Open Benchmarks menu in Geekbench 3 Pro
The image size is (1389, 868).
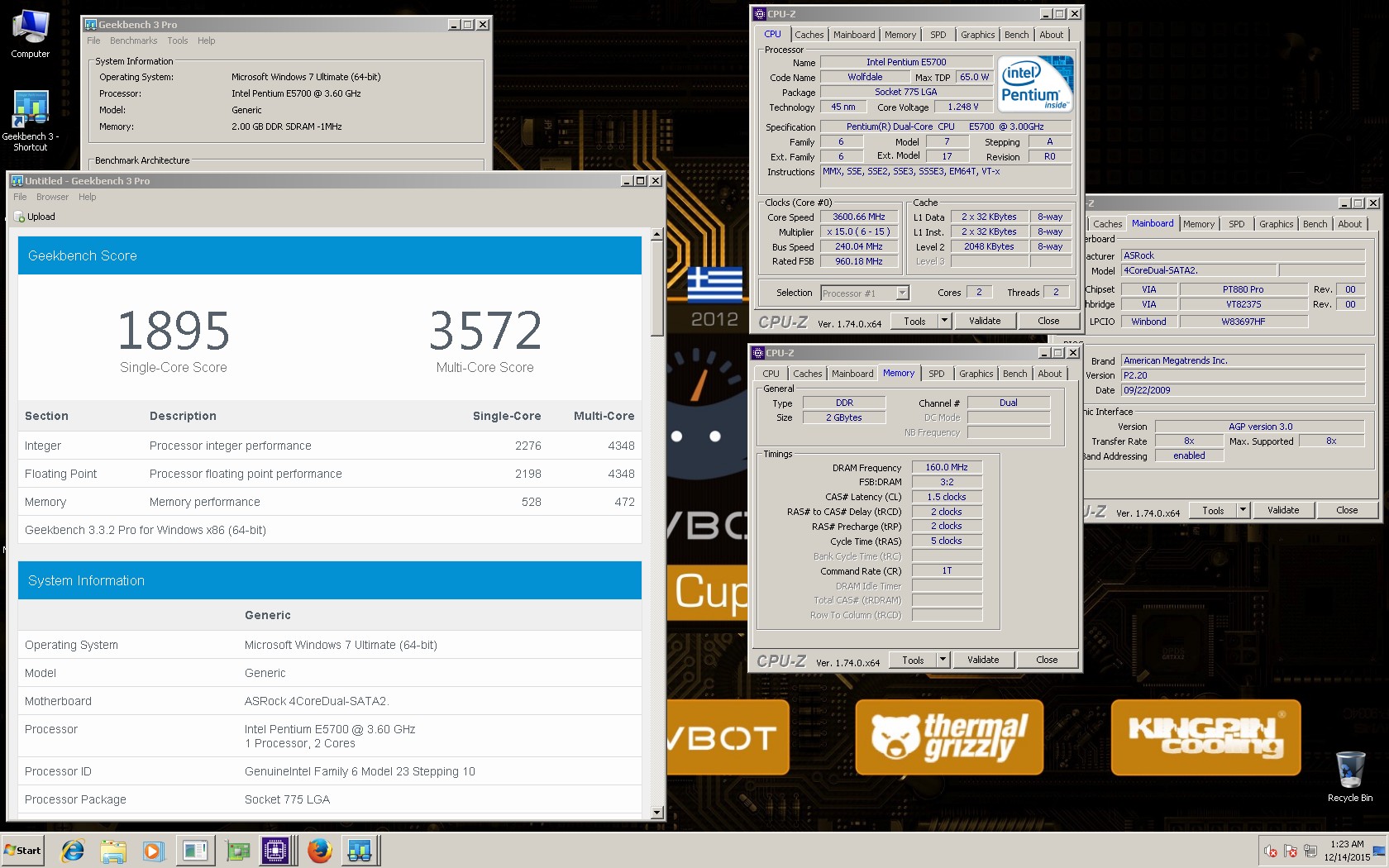(133, 41)
